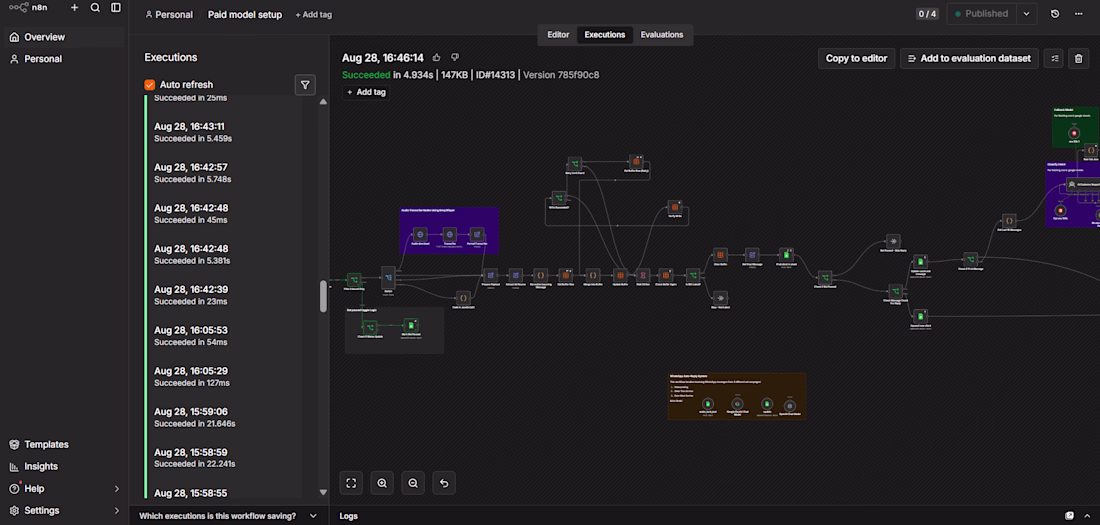Click the executions list scrollbar down arrow
The height and width of the screenshot is (525, 1100).
point(323,492)
